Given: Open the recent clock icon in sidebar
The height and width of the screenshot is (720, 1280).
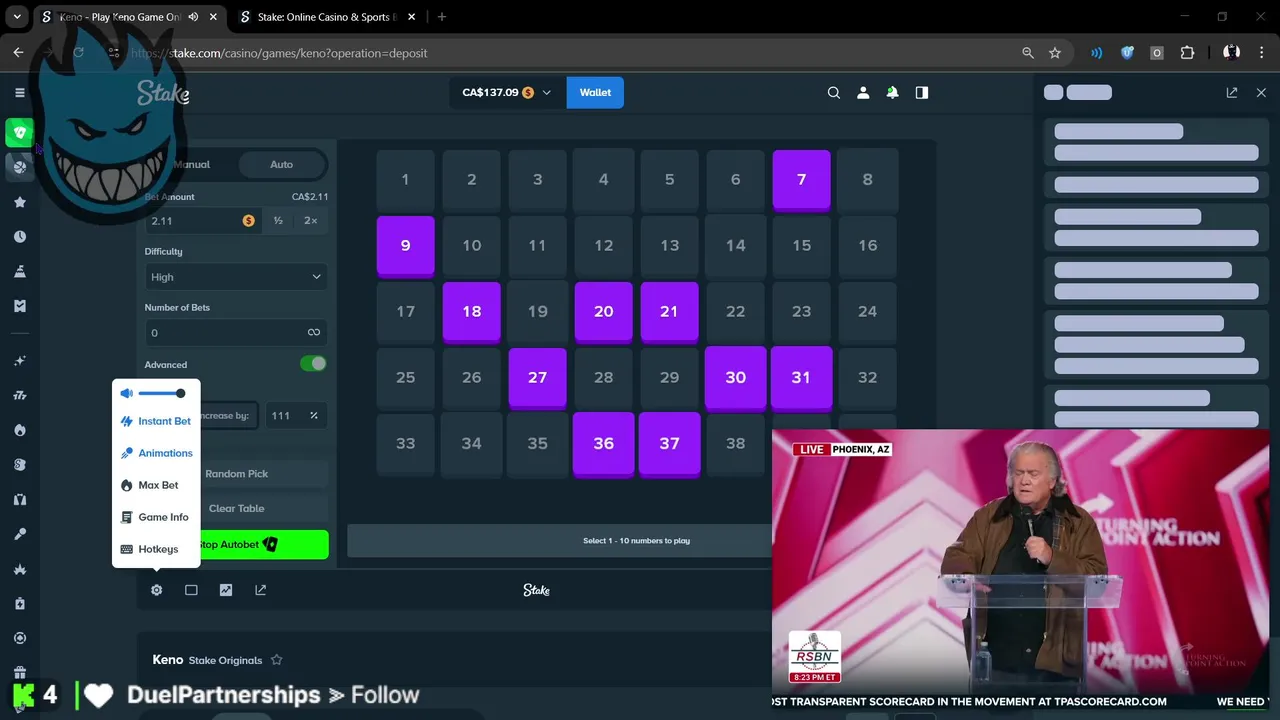Looking at the screenshot, I should [19, 237].
